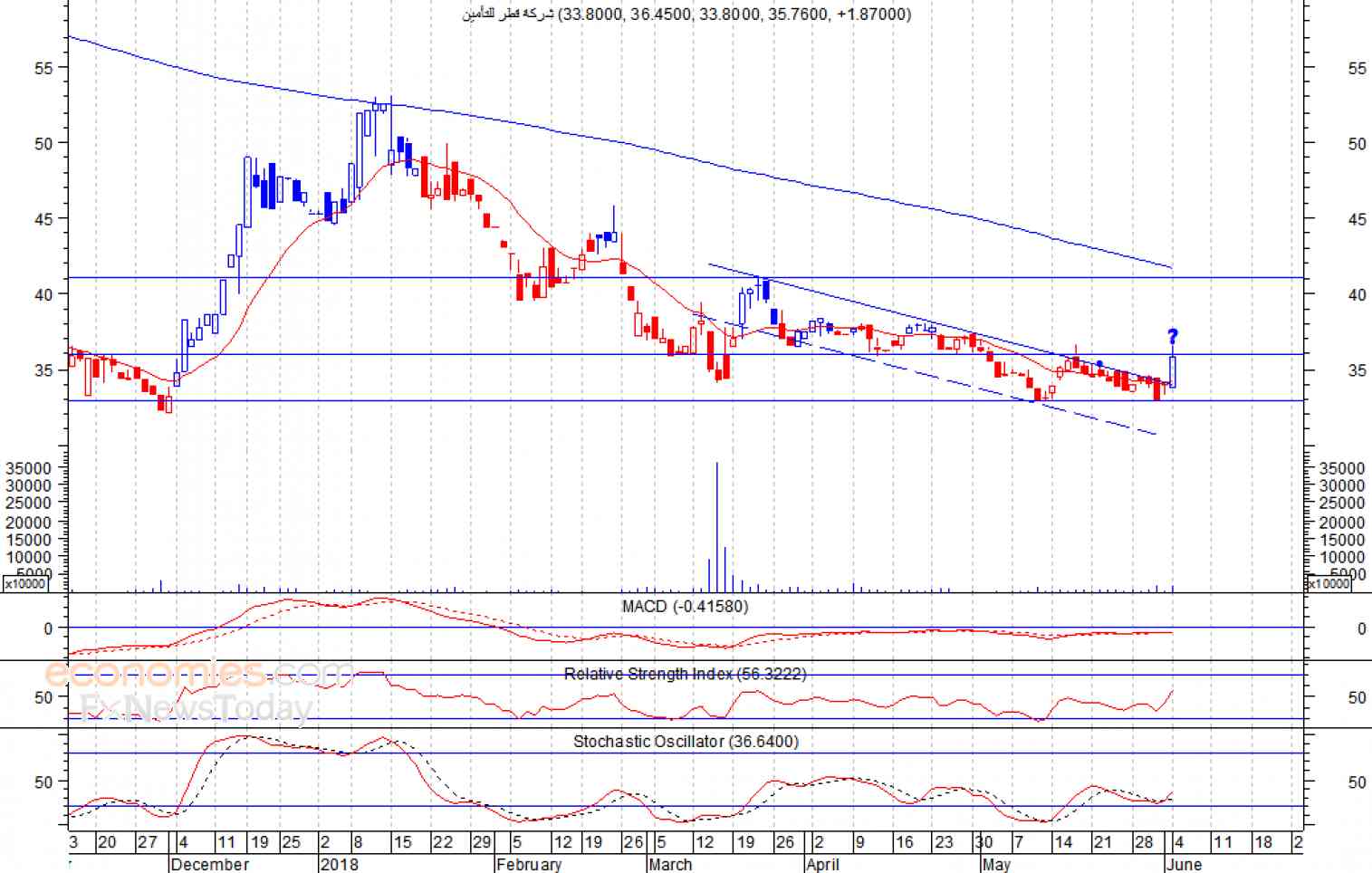Click the x10000 volume scale label on the right
This screenshot has height=873, width=1372.
pos(1329,584)
